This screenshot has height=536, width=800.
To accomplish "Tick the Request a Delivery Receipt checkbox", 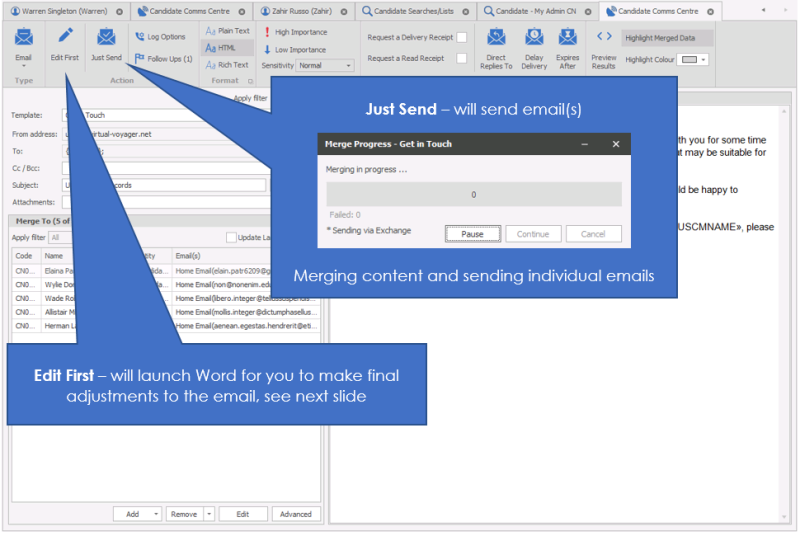I will (461, 37).
